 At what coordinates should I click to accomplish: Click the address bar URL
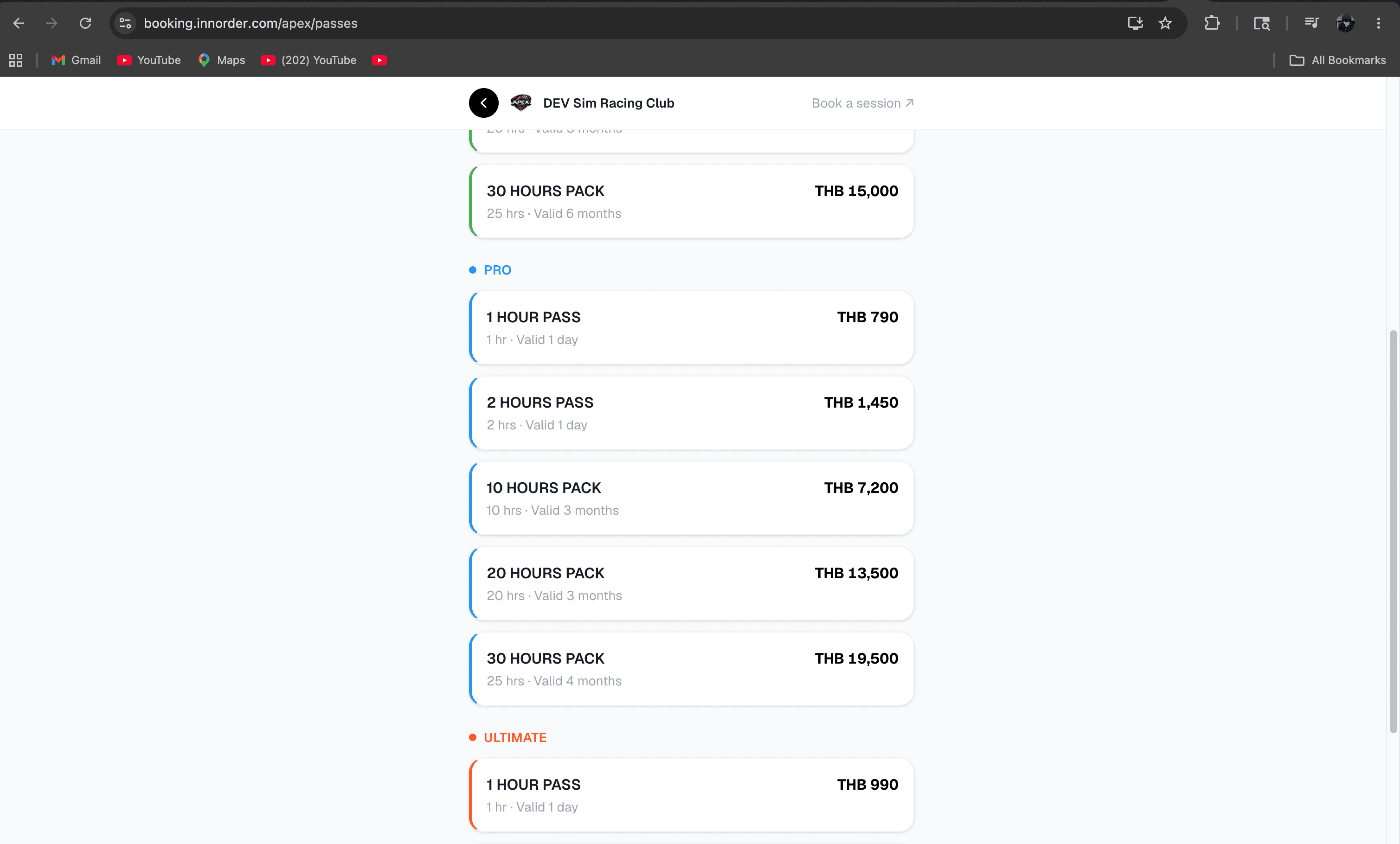[x=250, y=23]
